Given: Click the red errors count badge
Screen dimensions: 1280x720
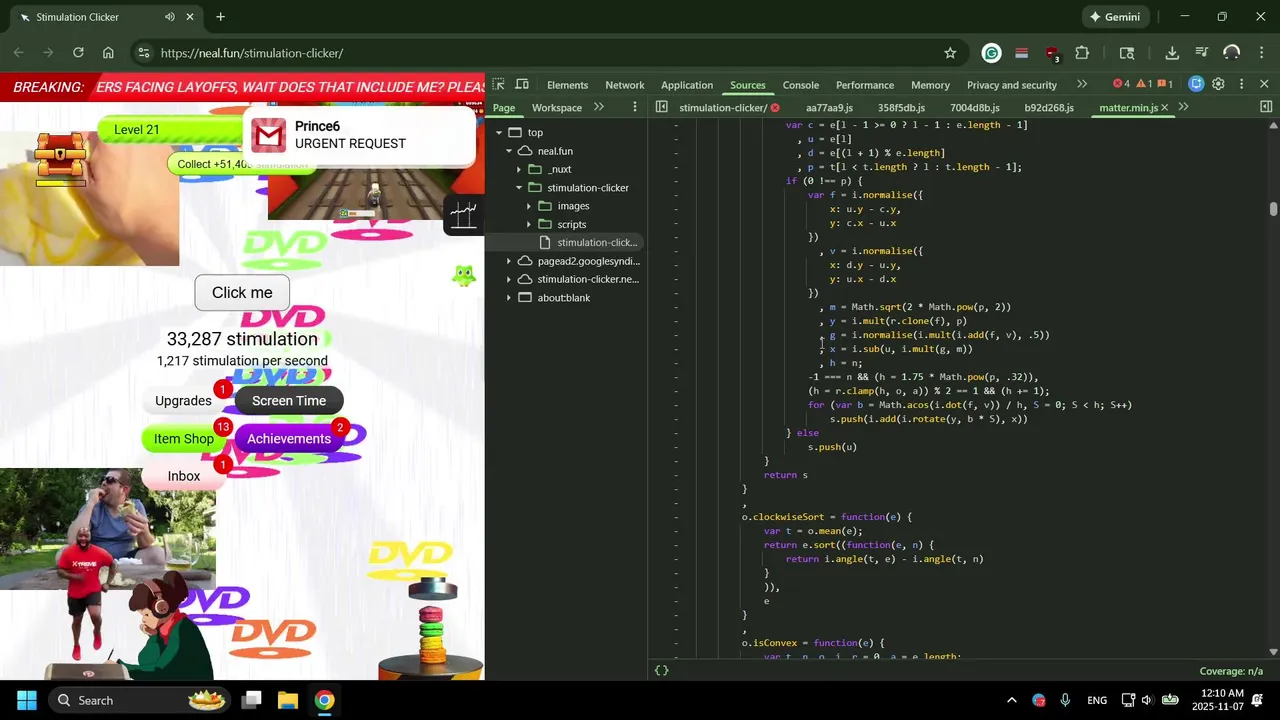Looking at the screenshot, I should pyautogui.click(x=1122, y=84).
